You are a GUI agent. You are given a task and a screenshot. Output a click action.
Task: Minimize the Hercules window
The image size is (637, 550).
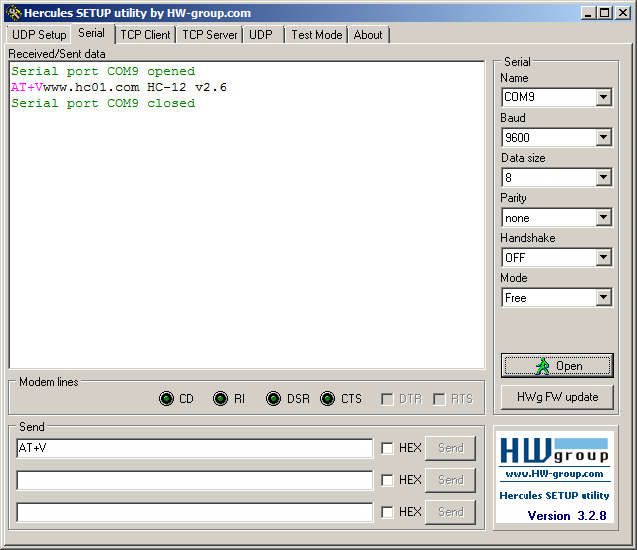(x=588, y=13)
